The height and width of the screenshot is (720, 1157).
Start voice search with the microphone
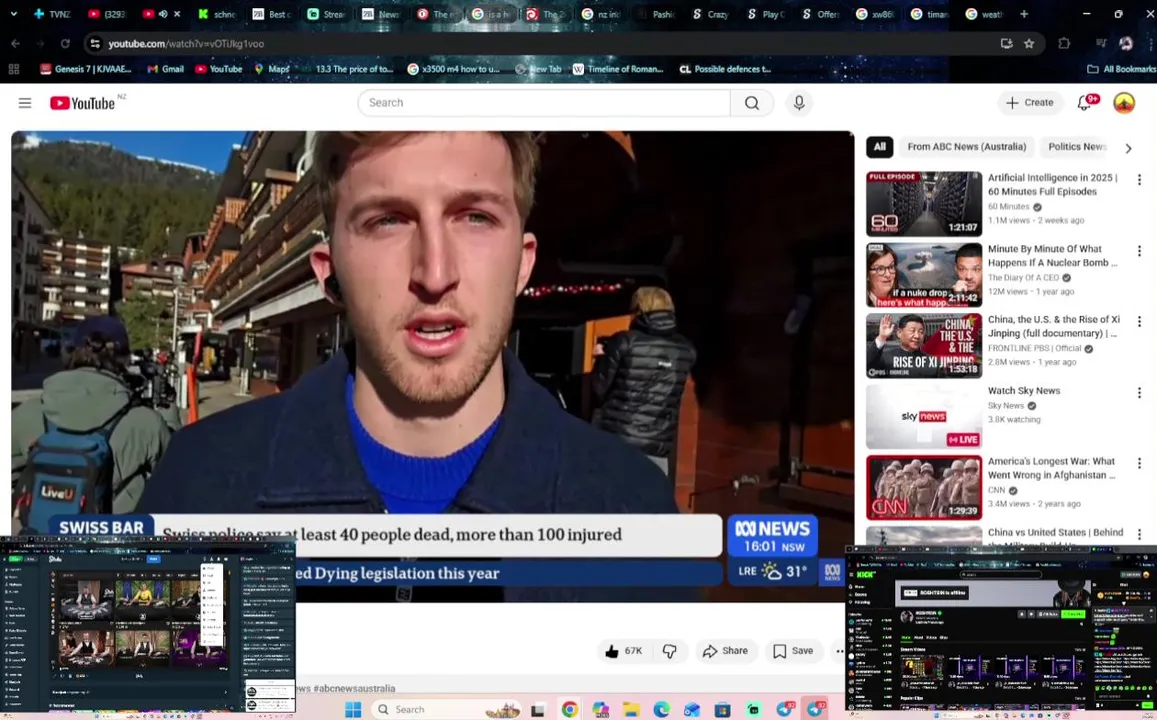799,103
